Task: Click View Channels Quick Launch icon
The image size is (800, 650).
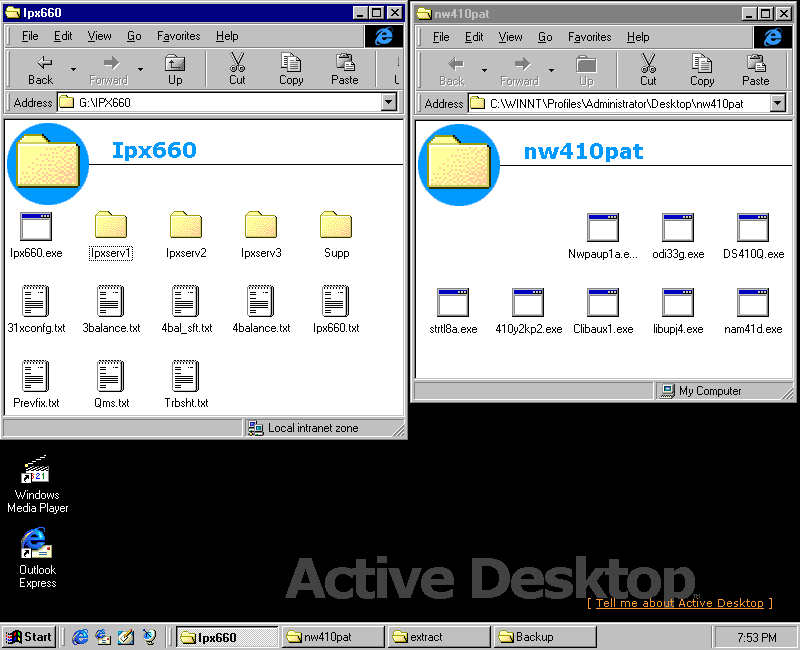Action: click(149, 637)
